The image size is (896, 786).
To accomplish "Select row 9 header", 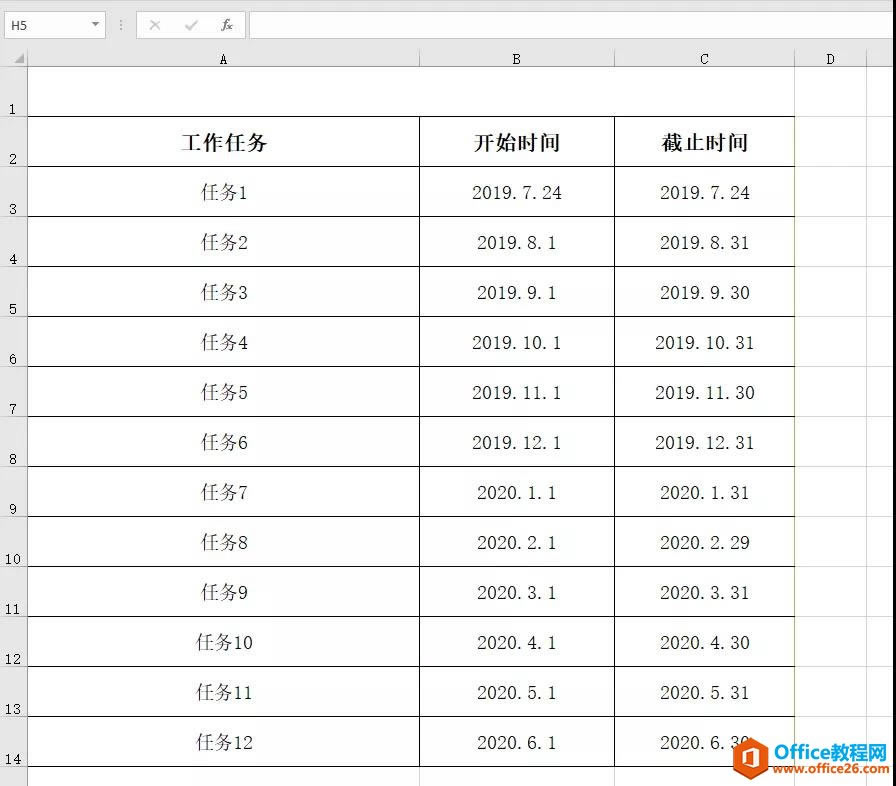I will [x=13, y=492].
